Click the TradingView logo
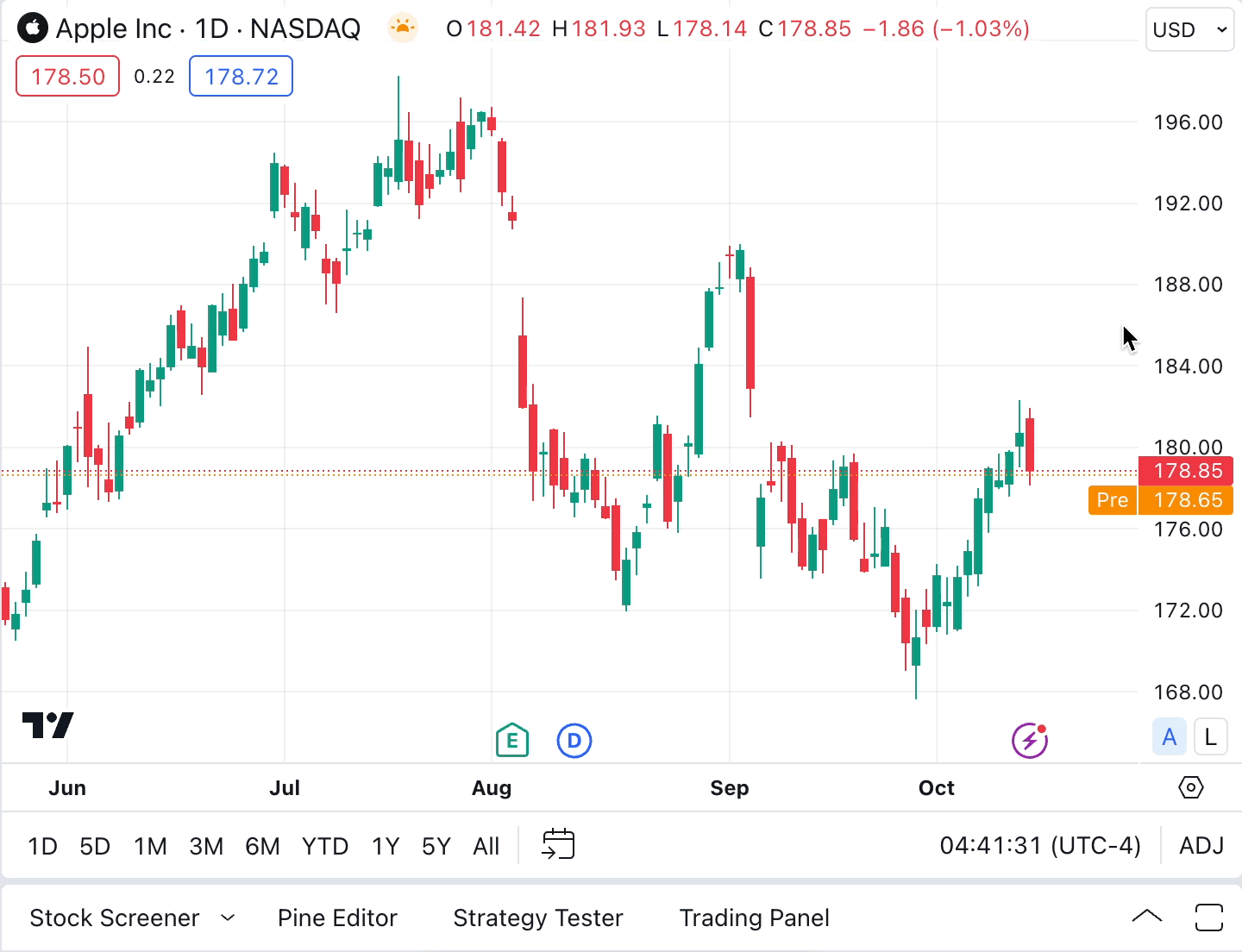Viewport: 1242px width, 952px height. point(48,725)
